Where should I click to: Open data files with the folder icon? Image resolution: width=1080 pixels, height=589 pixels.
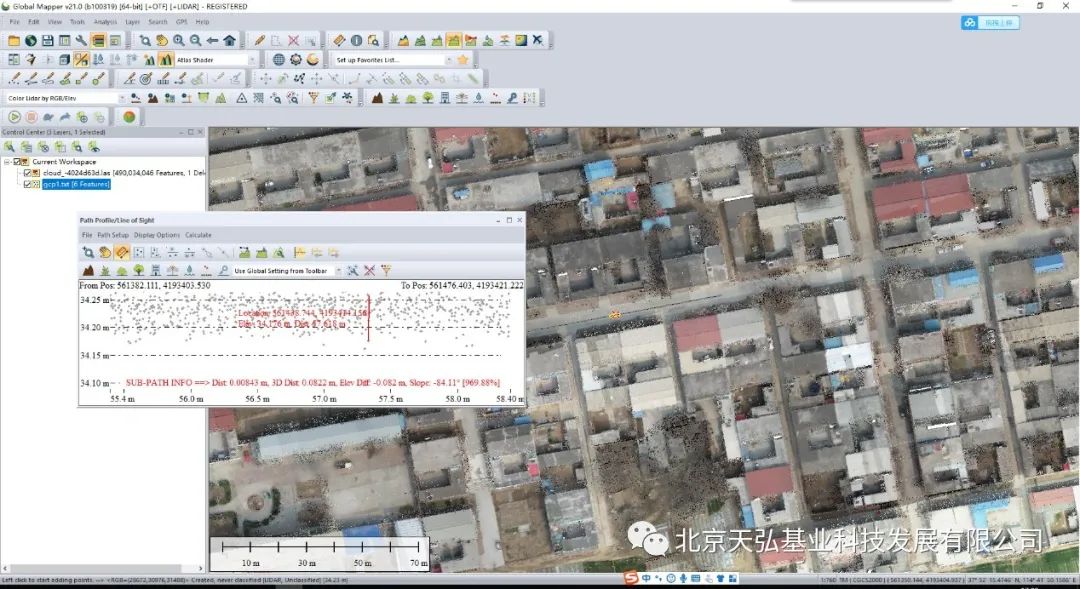(x=14, y=41)
